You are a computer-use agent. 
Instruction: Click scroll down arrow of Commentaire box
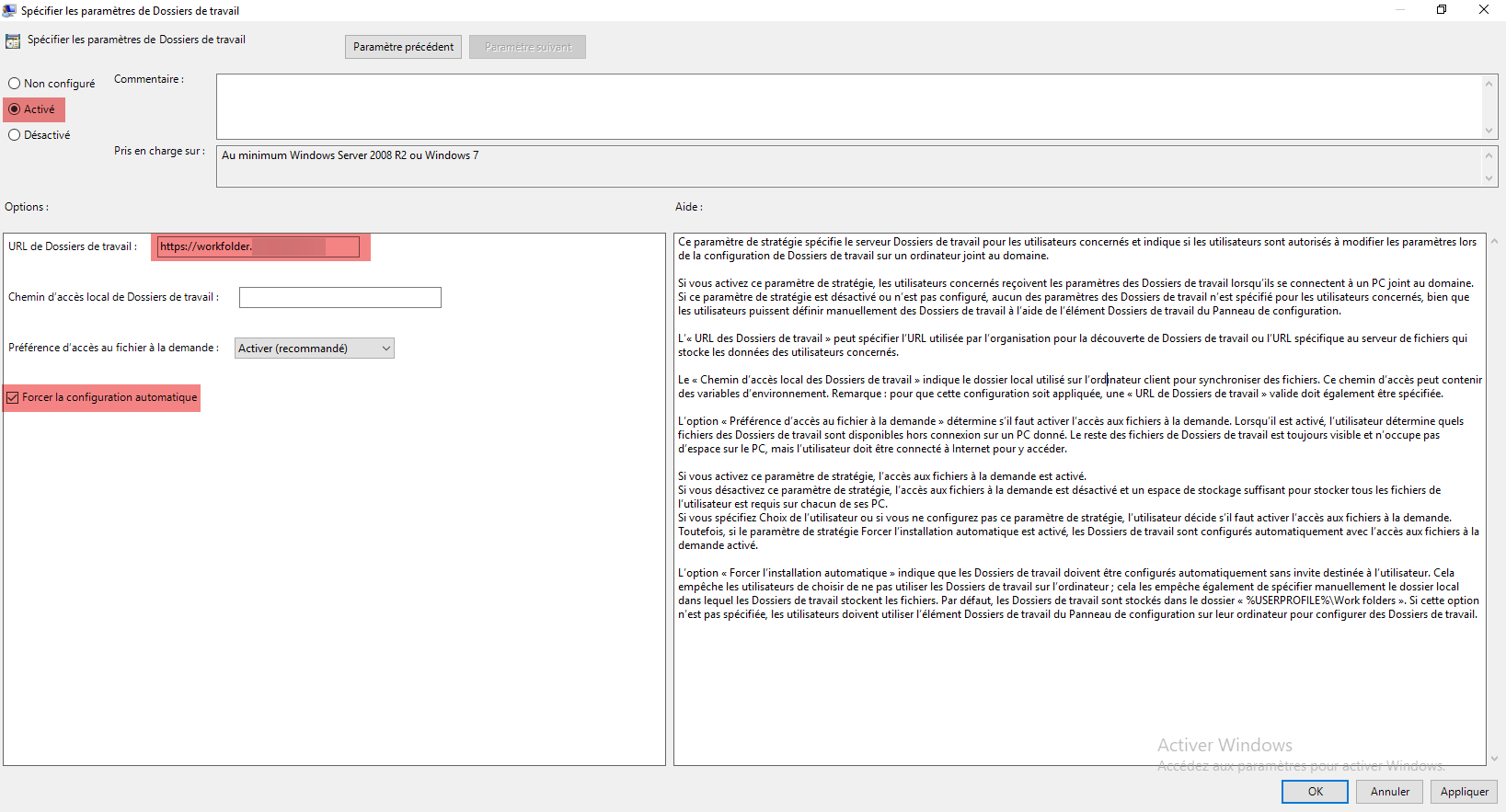tap(1489, 131)
